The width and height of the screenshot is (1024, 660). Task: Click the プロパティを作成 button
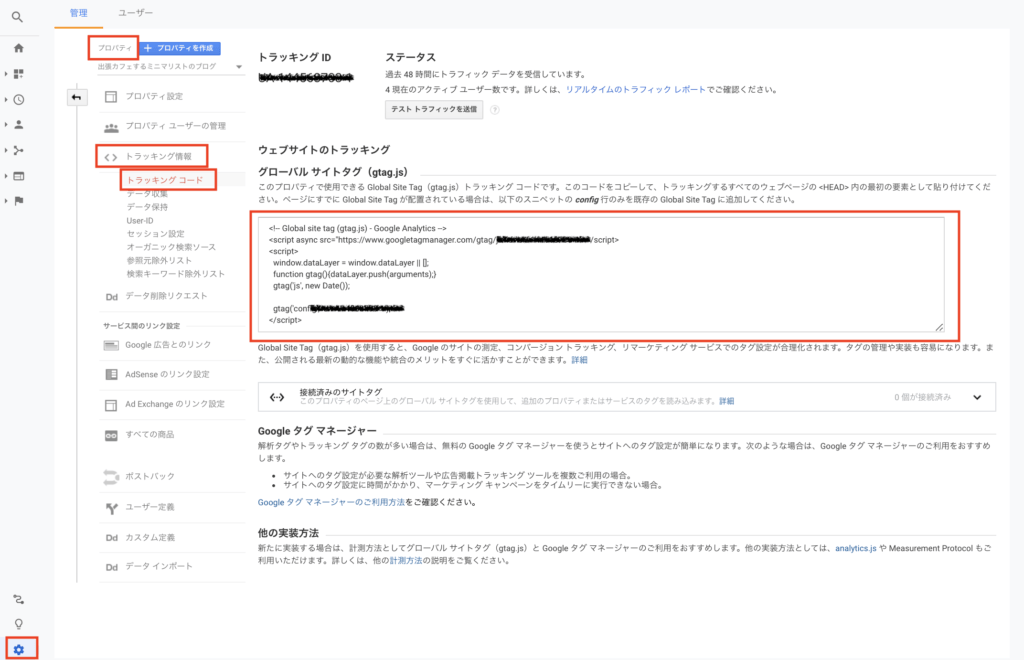pyautogui.click(x=180, y=48)
